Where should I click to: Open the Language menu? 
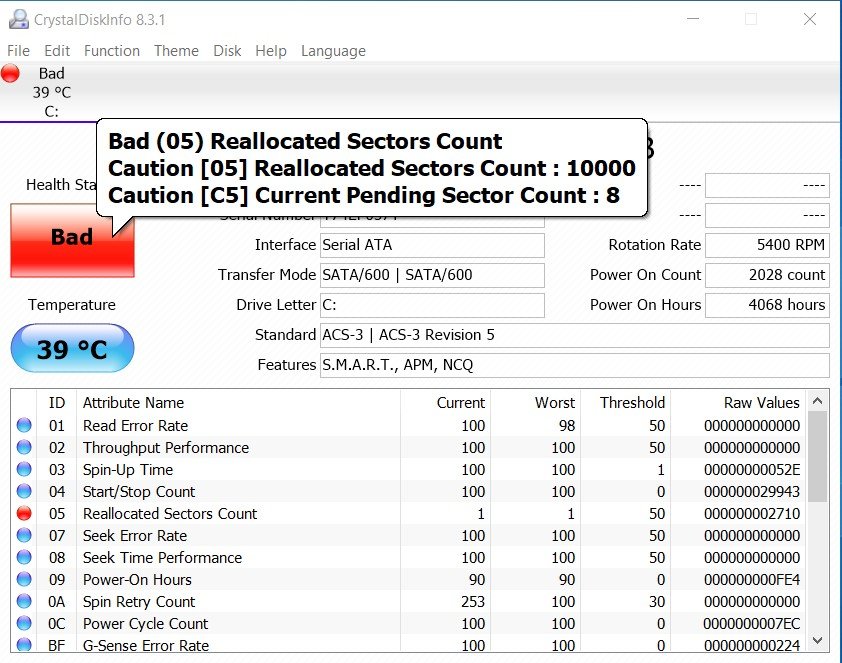(333, 51)
